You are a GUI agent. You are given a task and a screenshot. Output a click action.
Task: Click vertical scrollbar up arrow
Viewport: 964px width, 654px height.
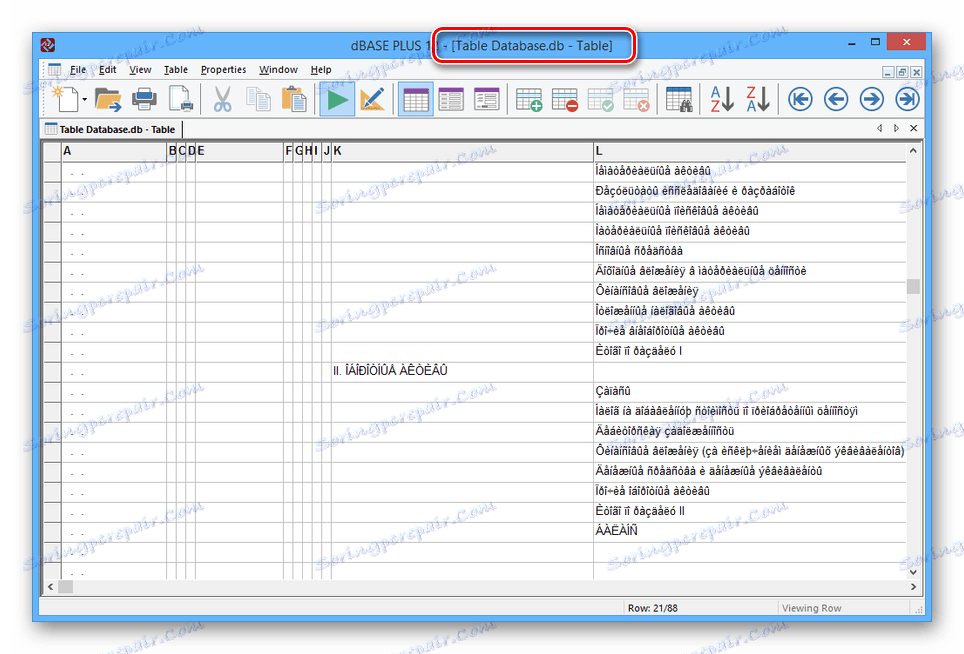[x=913, y=150]
